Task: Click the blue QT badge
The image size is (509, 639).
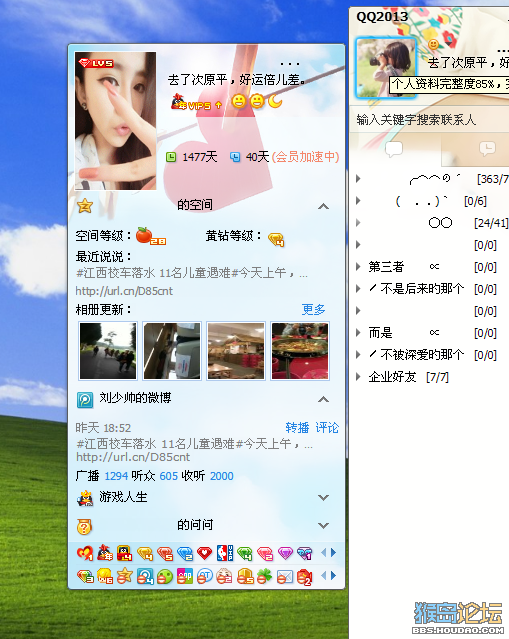Action: (205, 576)
